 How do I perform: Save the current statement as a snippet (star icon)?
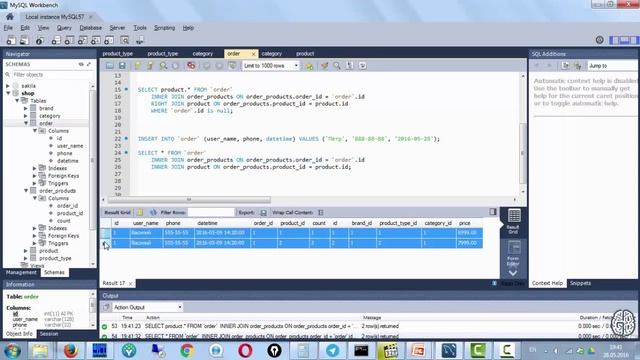[309, 66]
